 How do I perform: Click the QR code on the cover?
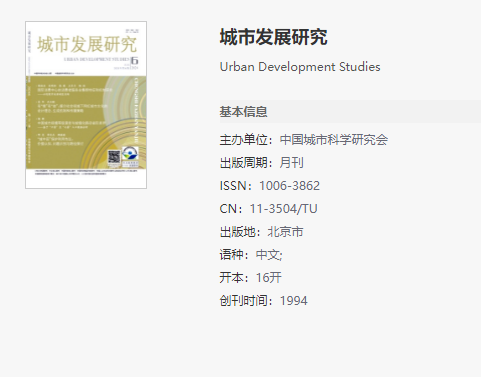(114, 157)
